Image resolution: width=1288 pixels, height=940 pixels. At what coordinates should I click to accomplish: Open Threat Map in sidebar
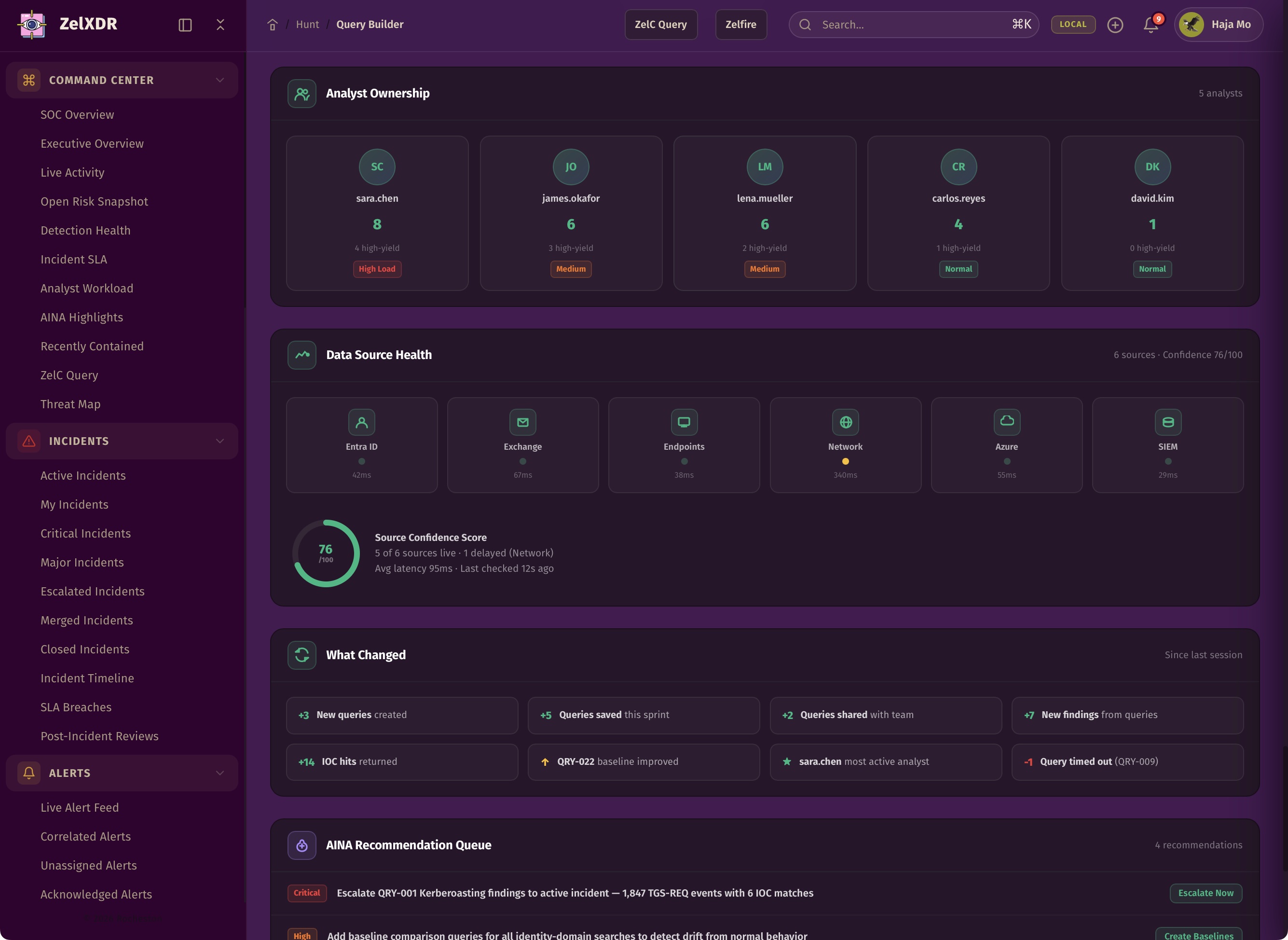coord(70,404)
